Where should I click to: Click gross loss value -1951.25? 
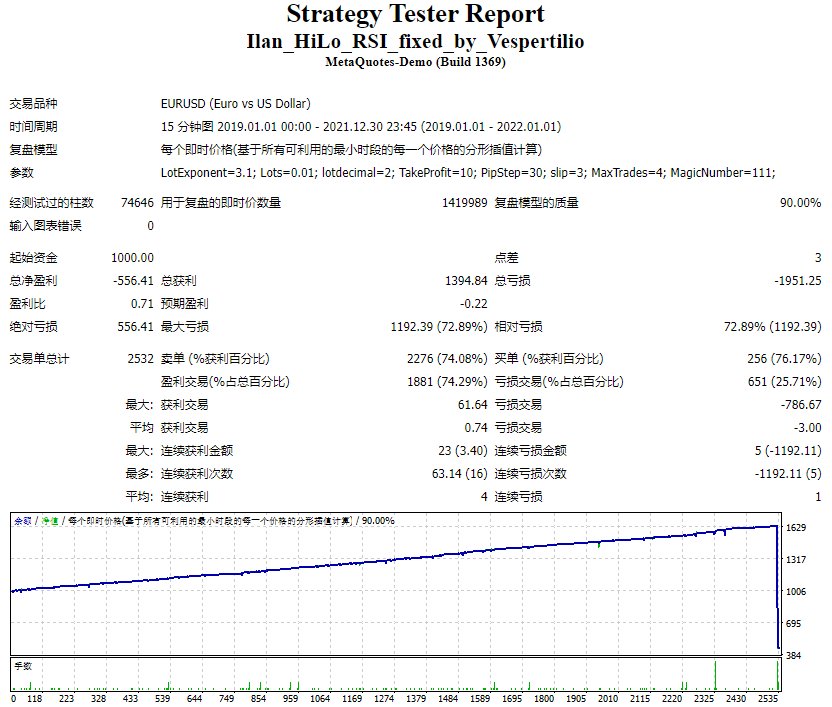coord(798,281)
